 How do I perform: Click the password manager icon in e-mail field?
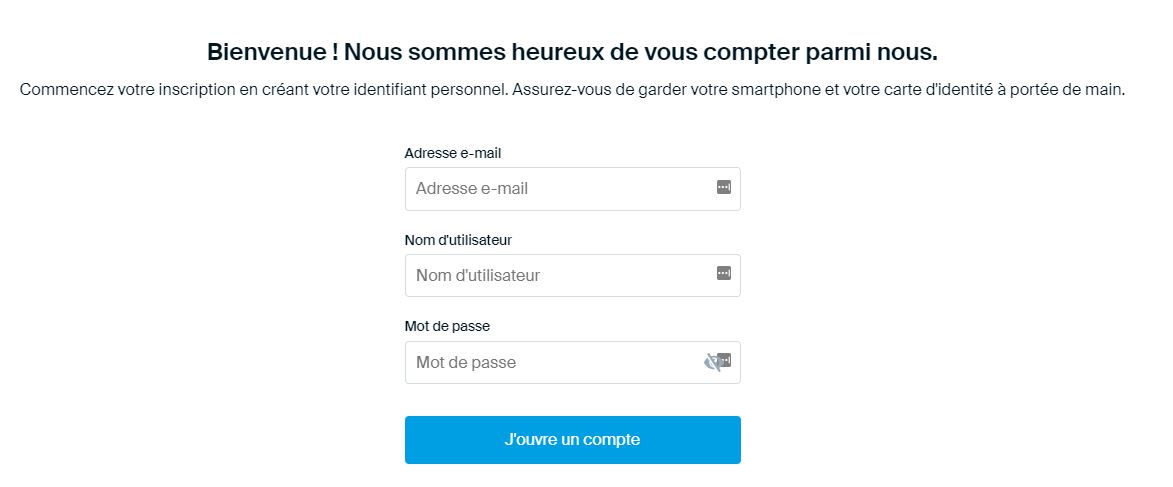(724, 187)
